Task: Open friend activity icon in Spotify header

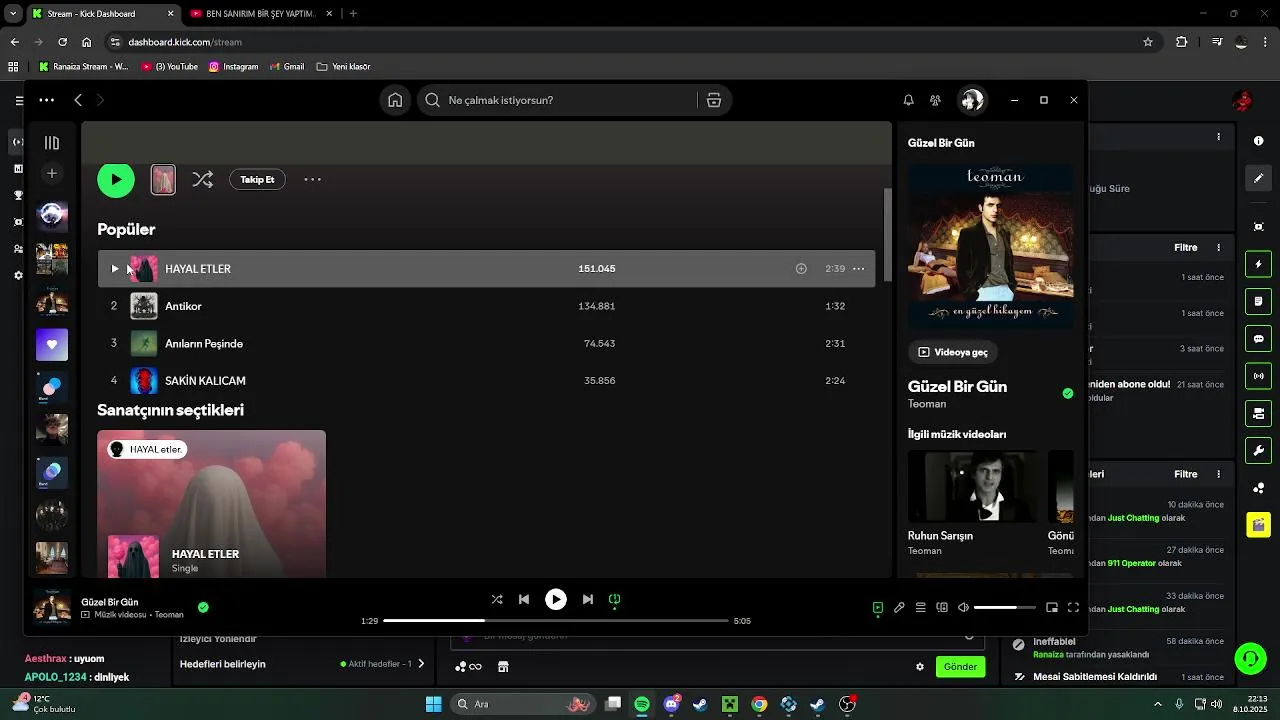Action: point(935,100)
